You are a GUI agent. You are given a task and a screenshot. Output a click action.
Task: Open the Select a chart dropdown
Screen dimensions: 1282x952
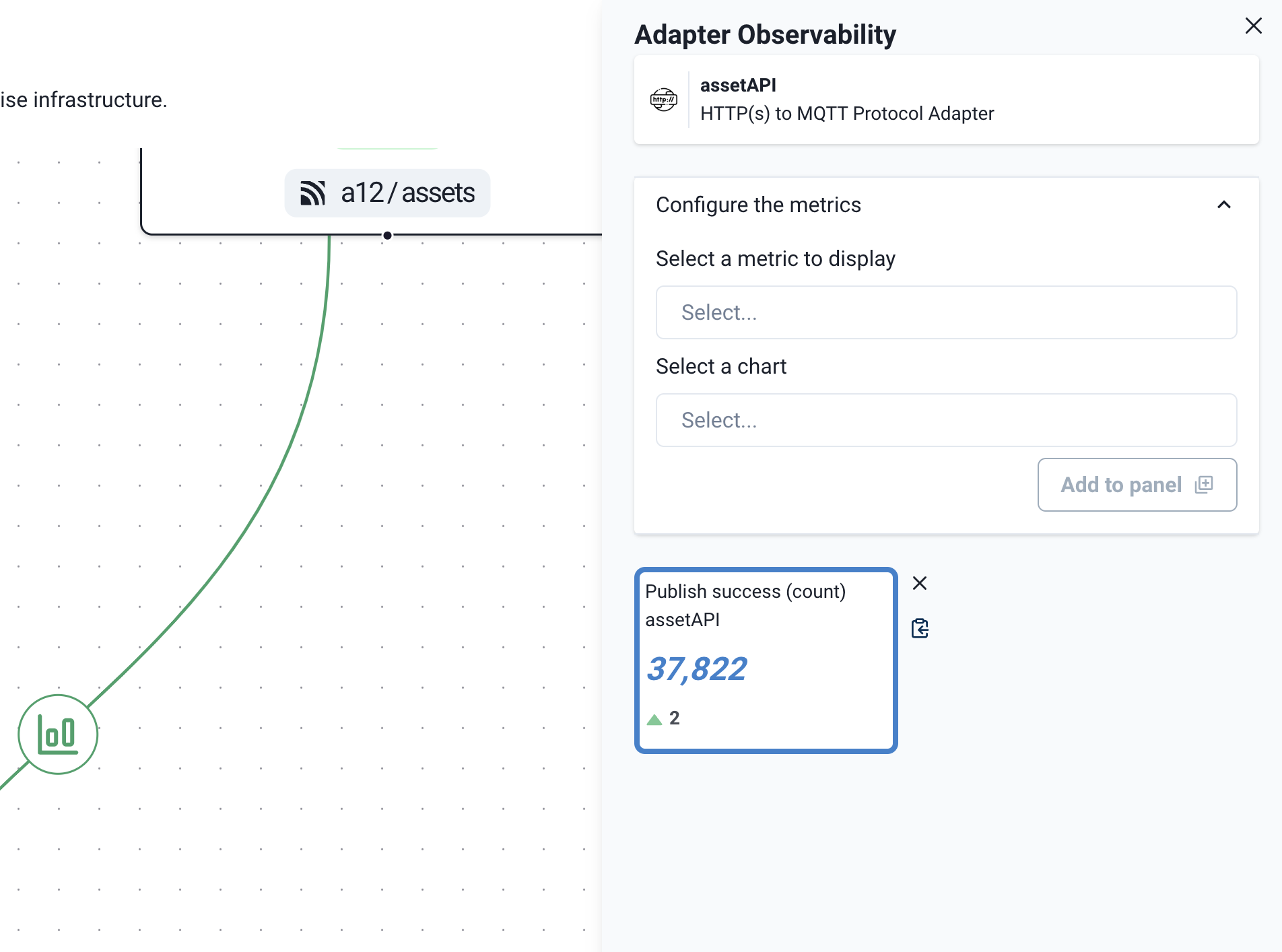coord(945,420)
